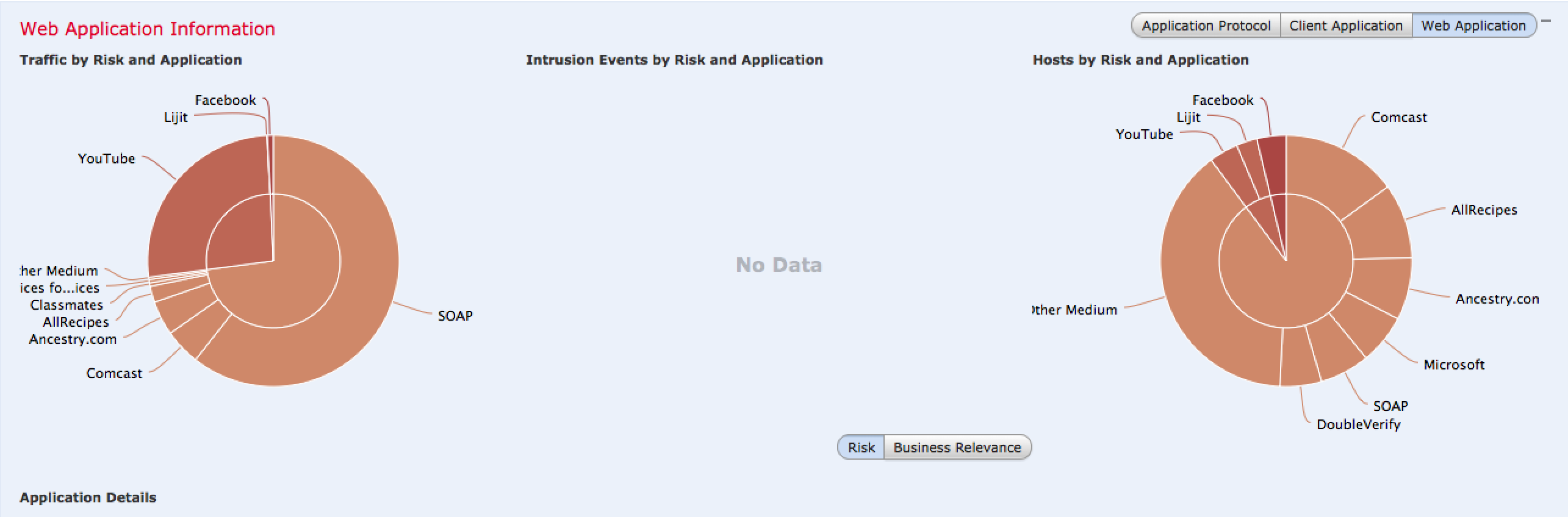
Task: Click the Web Application Information heading
Action: (147, 29)
